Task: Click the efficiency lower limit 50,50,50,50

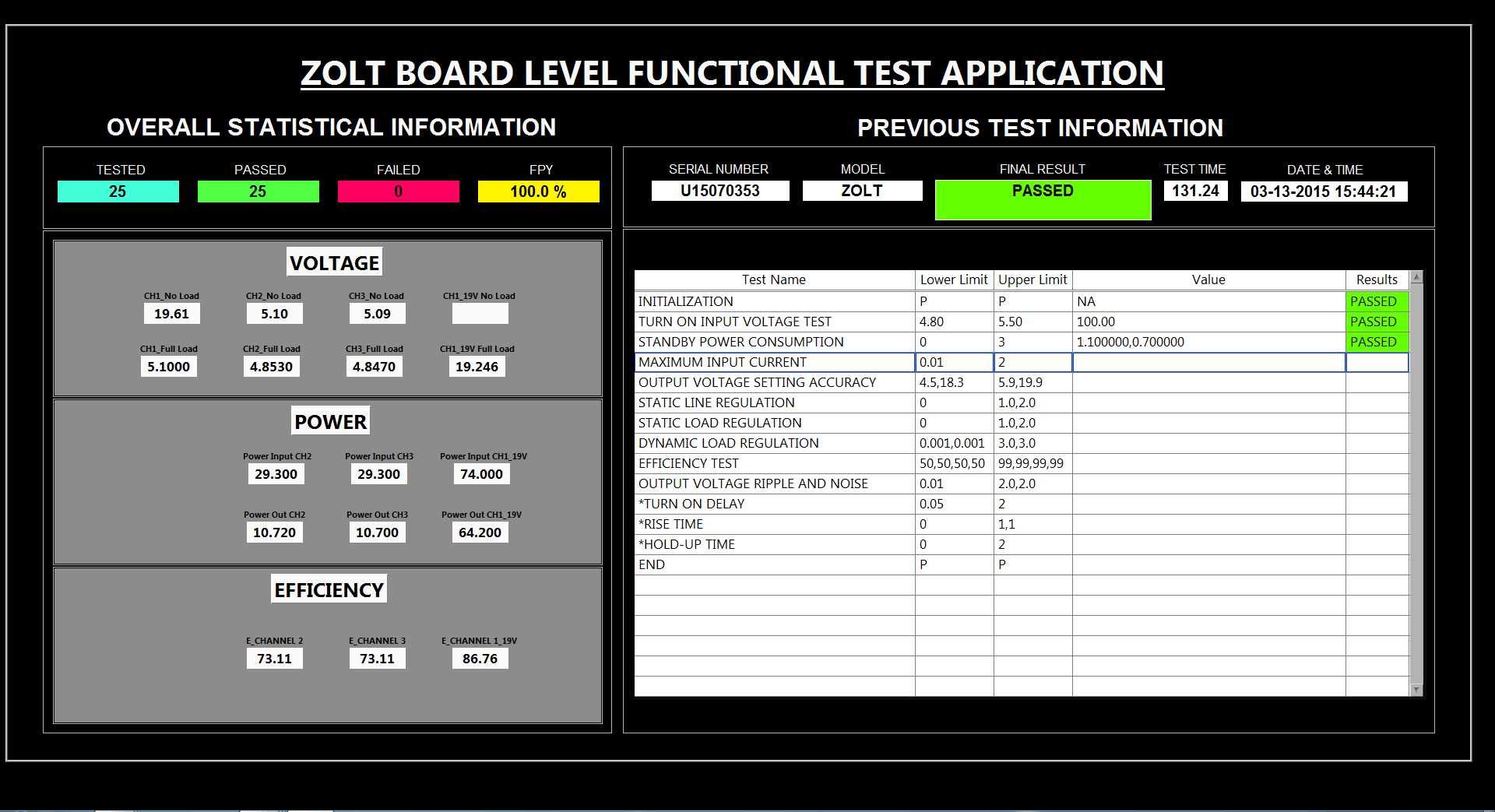Action: tap(955, 463)
